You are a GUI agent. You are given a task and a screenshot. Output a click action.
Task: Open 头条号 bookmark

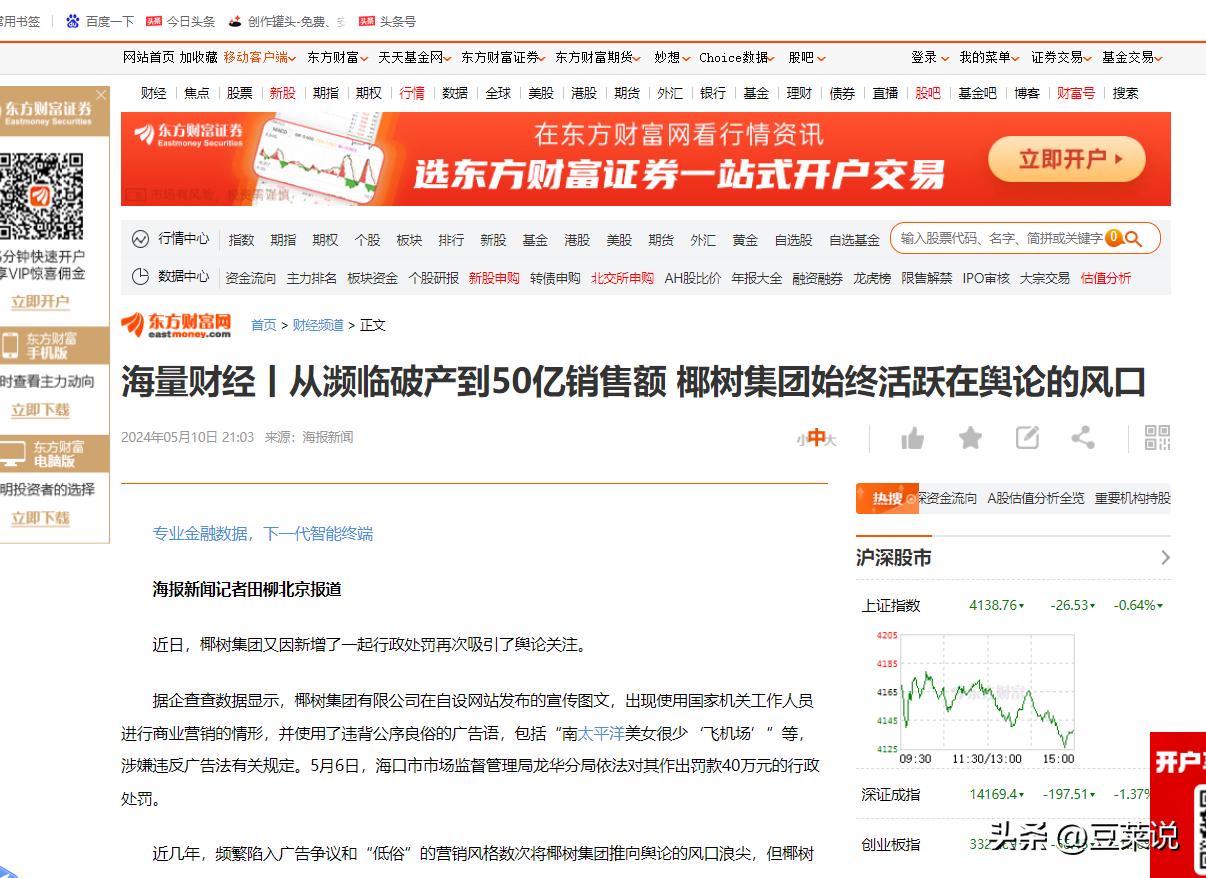point(387,21)
